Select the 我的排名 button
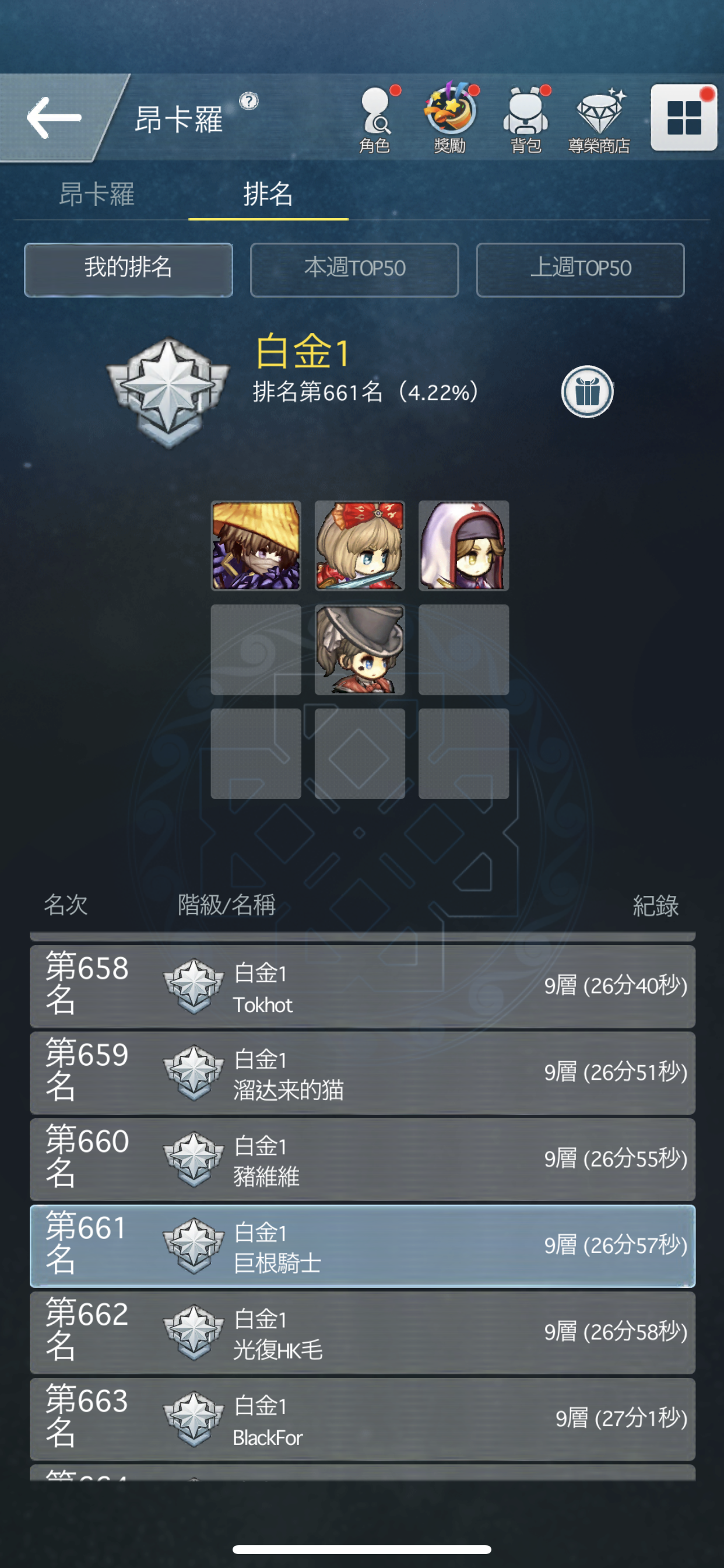 tap(128, 269)
